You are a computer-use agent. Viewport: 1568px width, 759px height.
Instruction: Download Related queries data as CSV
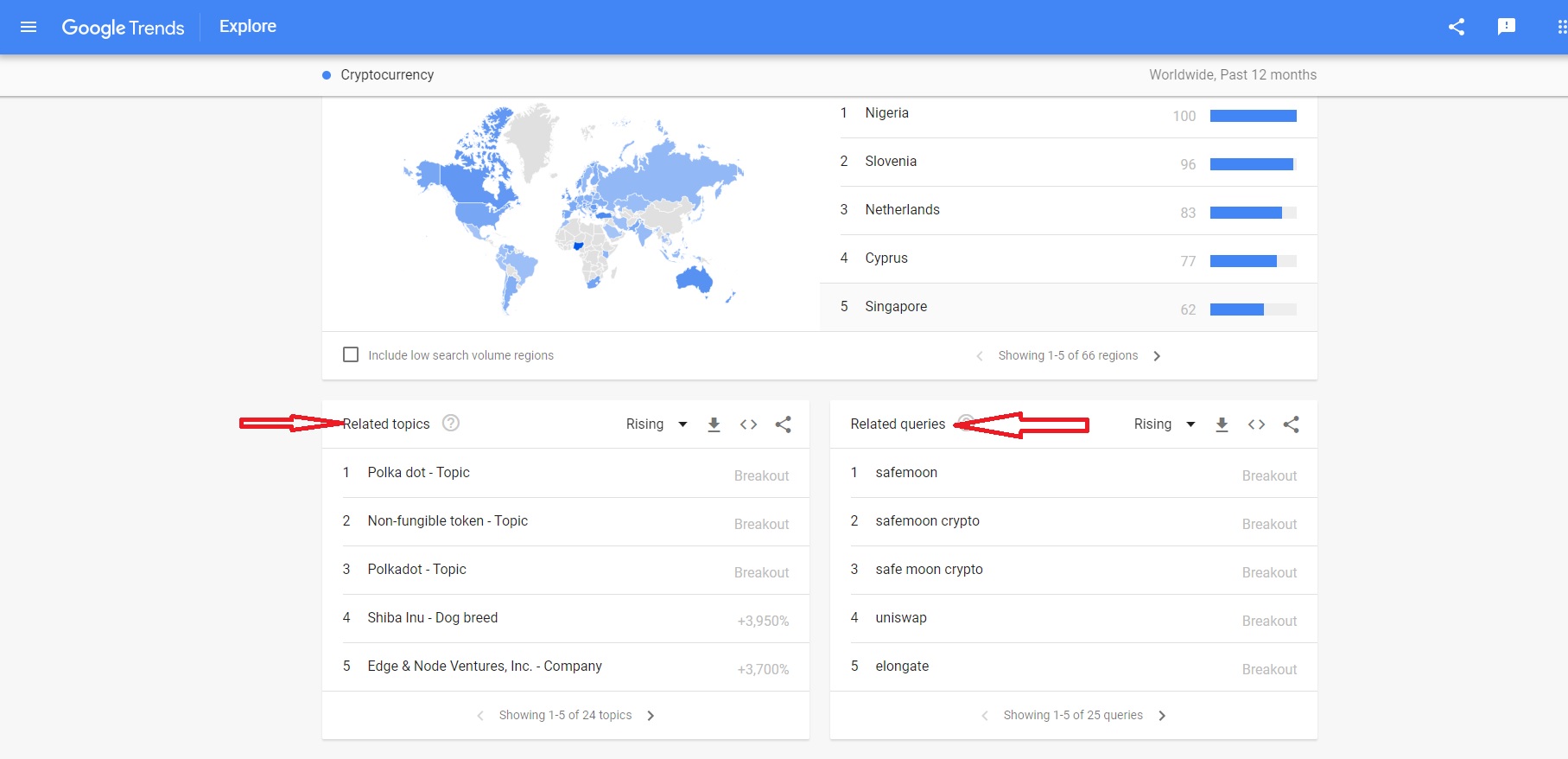(1222, 424)
